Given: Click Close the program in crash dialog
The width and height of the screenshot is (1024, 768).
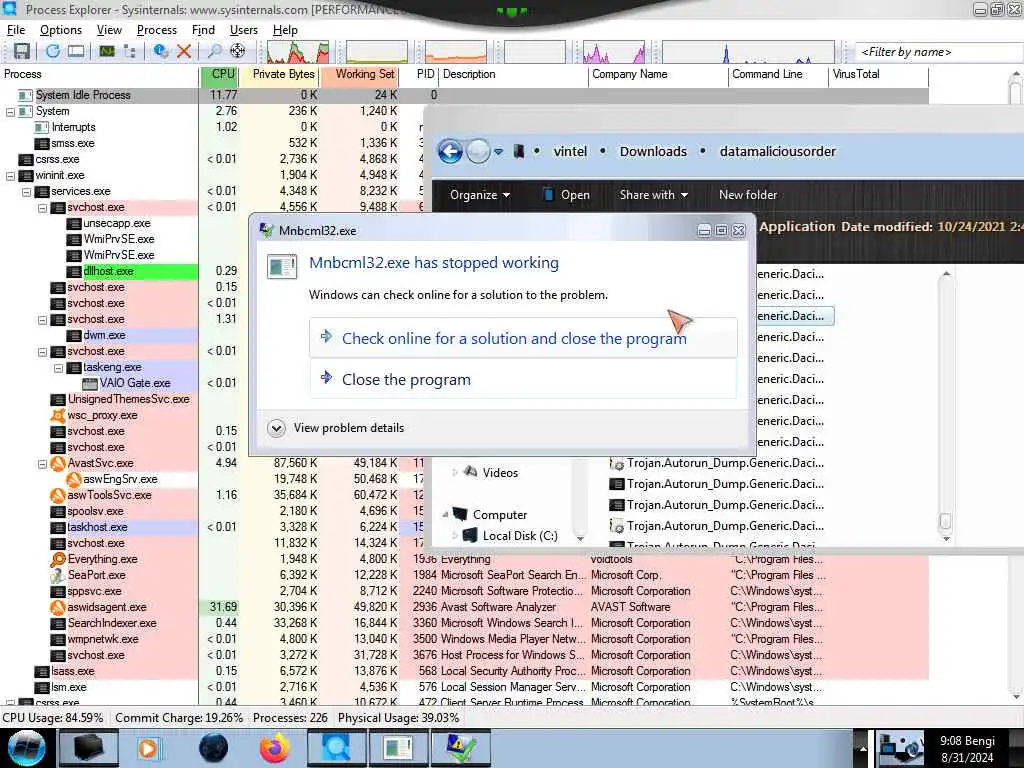Looking at the screenshot, I should (523, 379).
